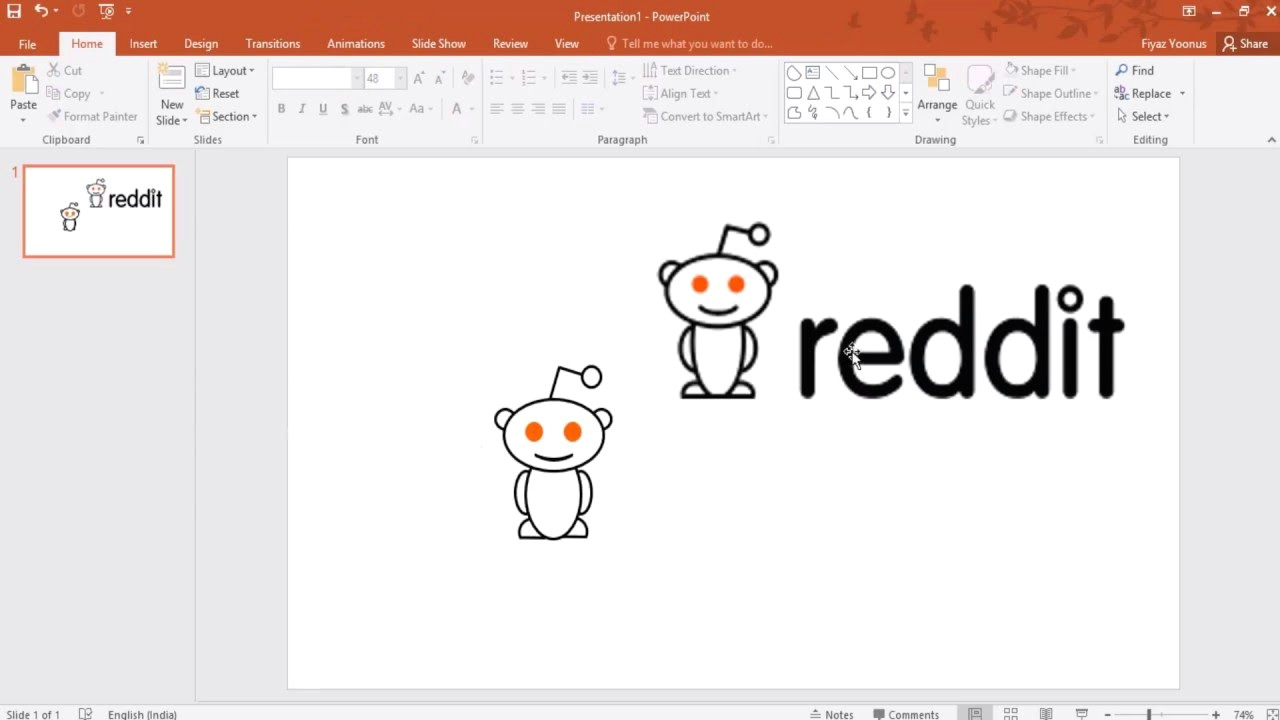
Task: Click Tell me what you want to do
Action: (689, 44)
